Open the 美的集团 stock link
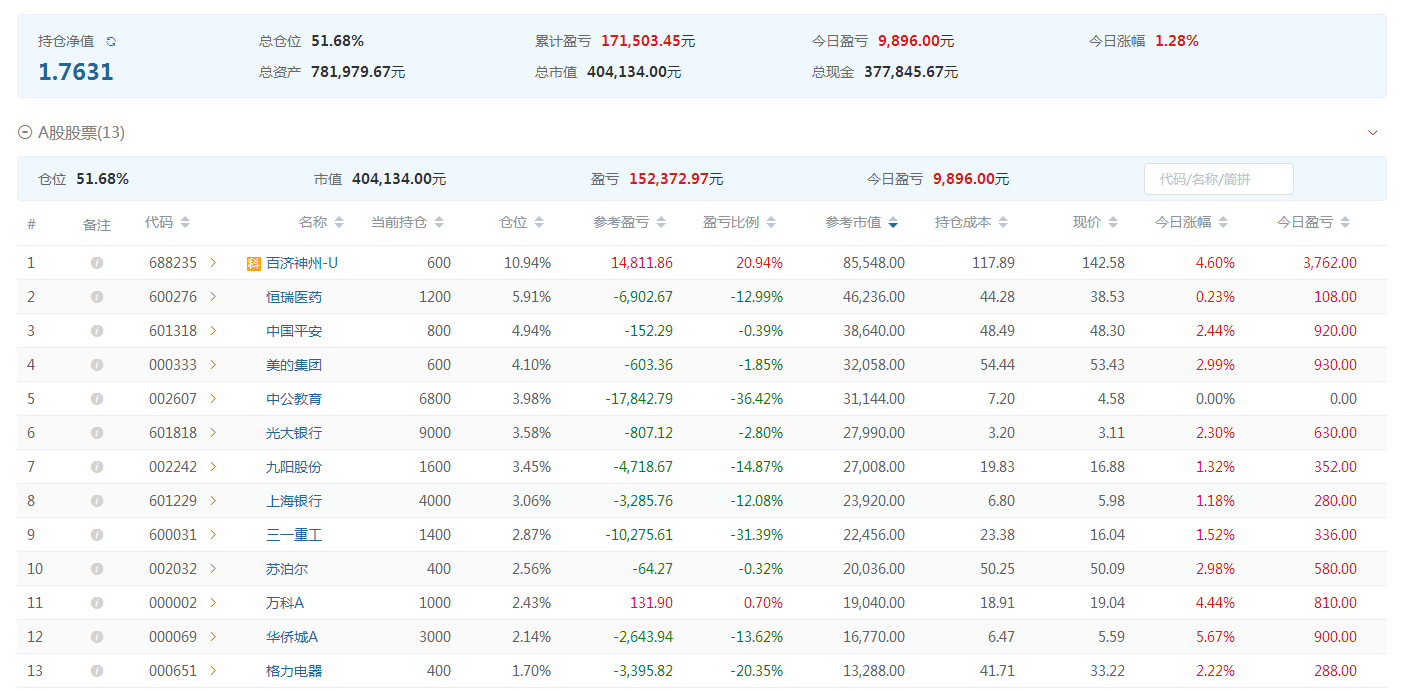Screen dimensions: 1427x691 (294, 365)
